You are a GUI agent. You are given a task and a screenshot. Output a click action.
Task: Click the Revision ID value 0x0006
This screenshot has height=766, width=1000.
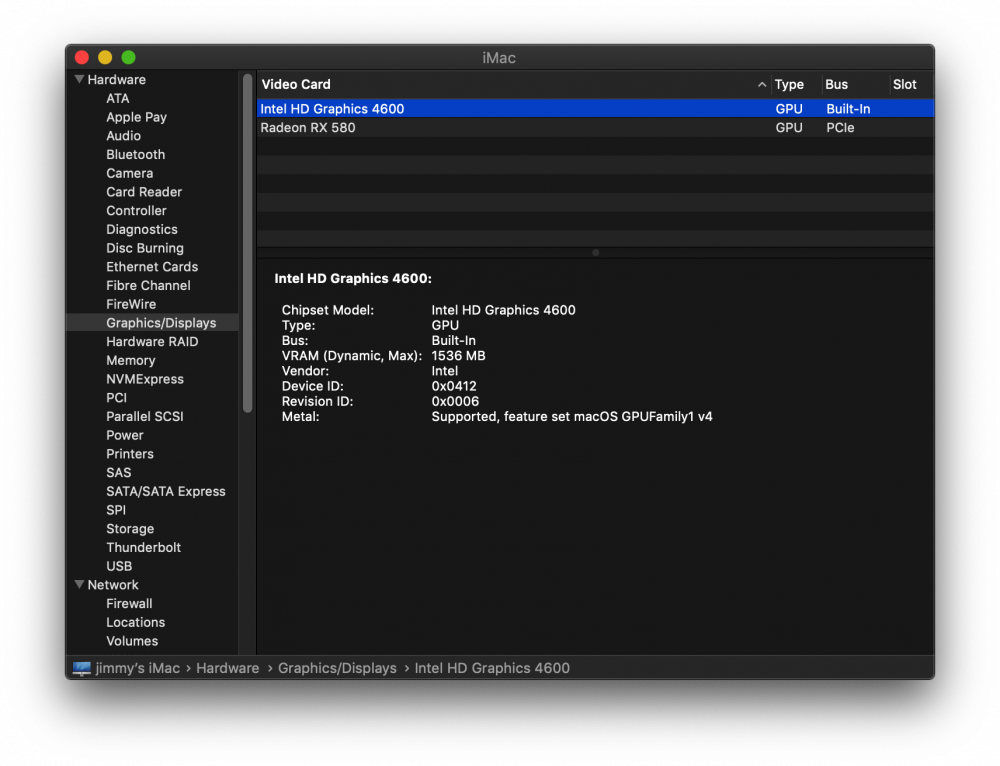pos(455,401)
